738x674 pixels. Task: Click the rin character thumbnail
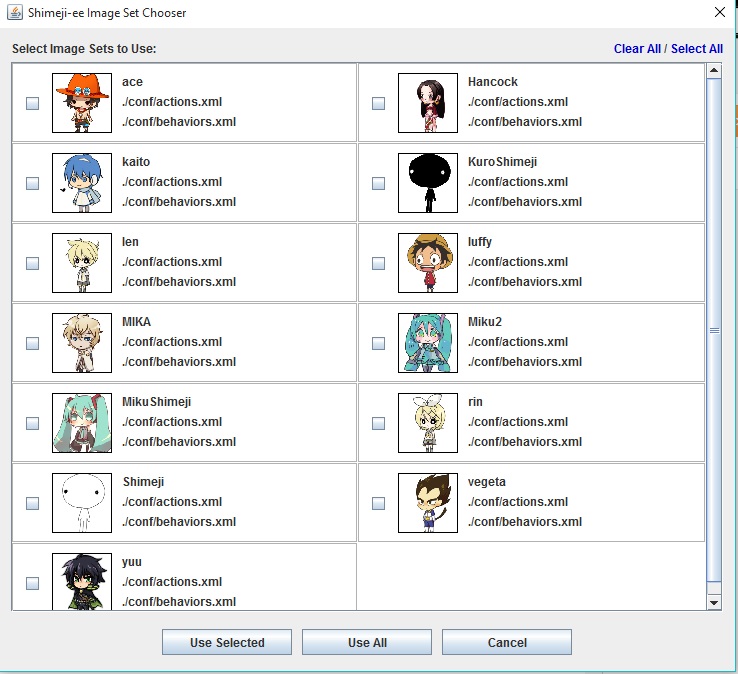pos(428,423)
